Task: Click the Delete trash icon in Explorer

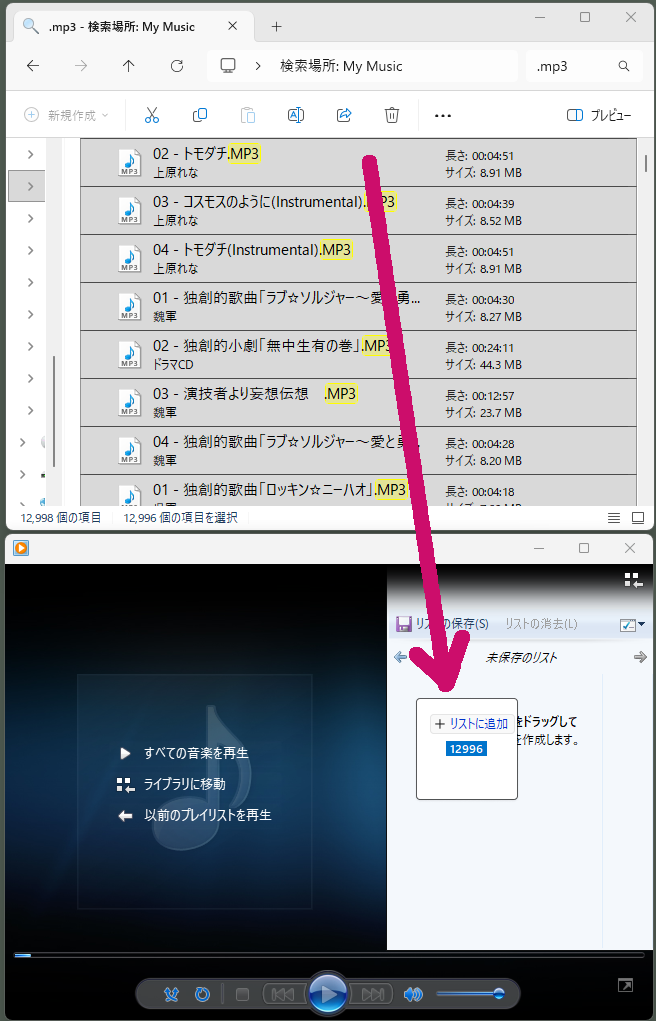Action: tap(392, 115)
